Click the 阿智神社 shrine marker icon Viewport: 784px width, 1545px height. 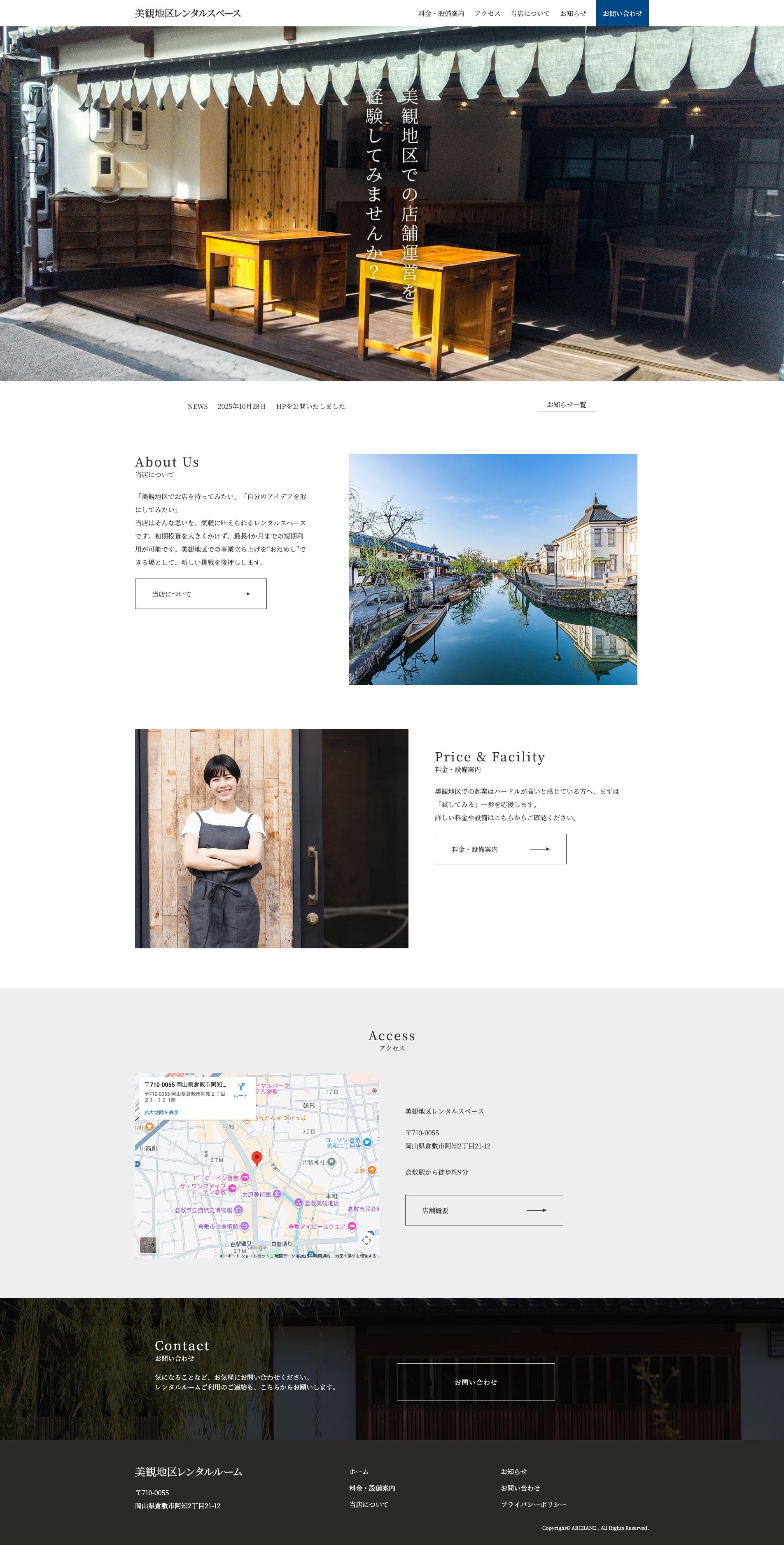click(331, 1162)
